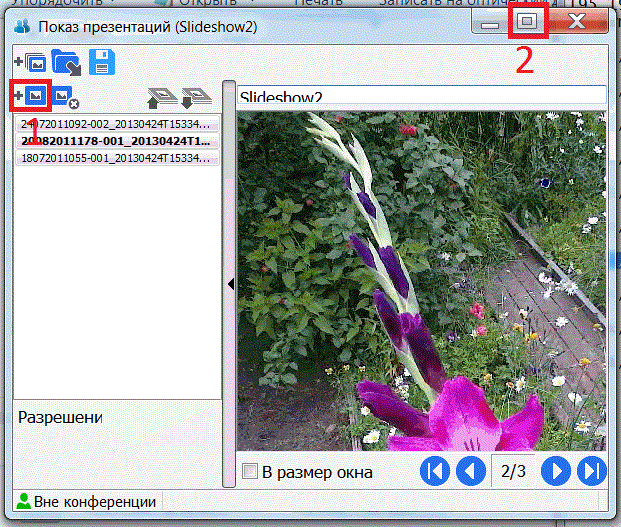Viewport: 621px width, 527px height.
Task: Collapse the left panel with the arrow handle
Action: coord(230,284)
